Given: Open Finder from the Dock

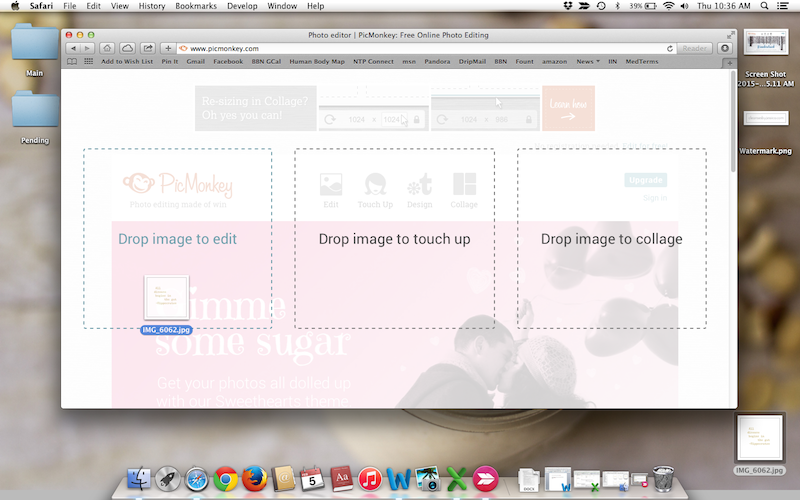Looking at the screenshot, I should coord(138,479).
